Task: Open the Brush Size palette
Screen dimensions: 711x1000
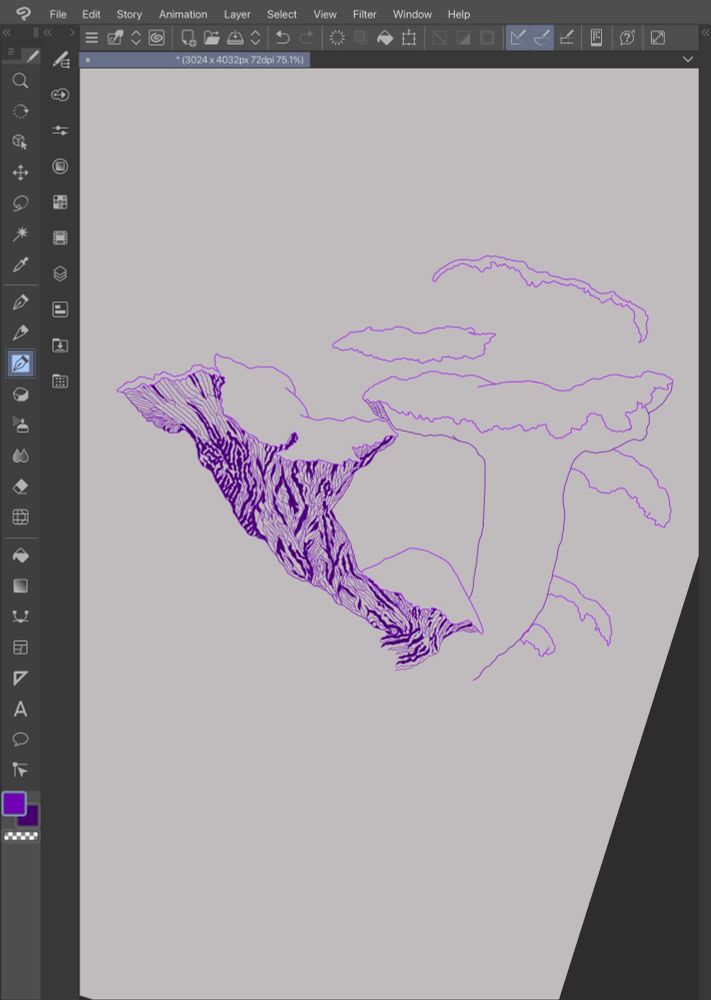Action: tap(61, 166)
